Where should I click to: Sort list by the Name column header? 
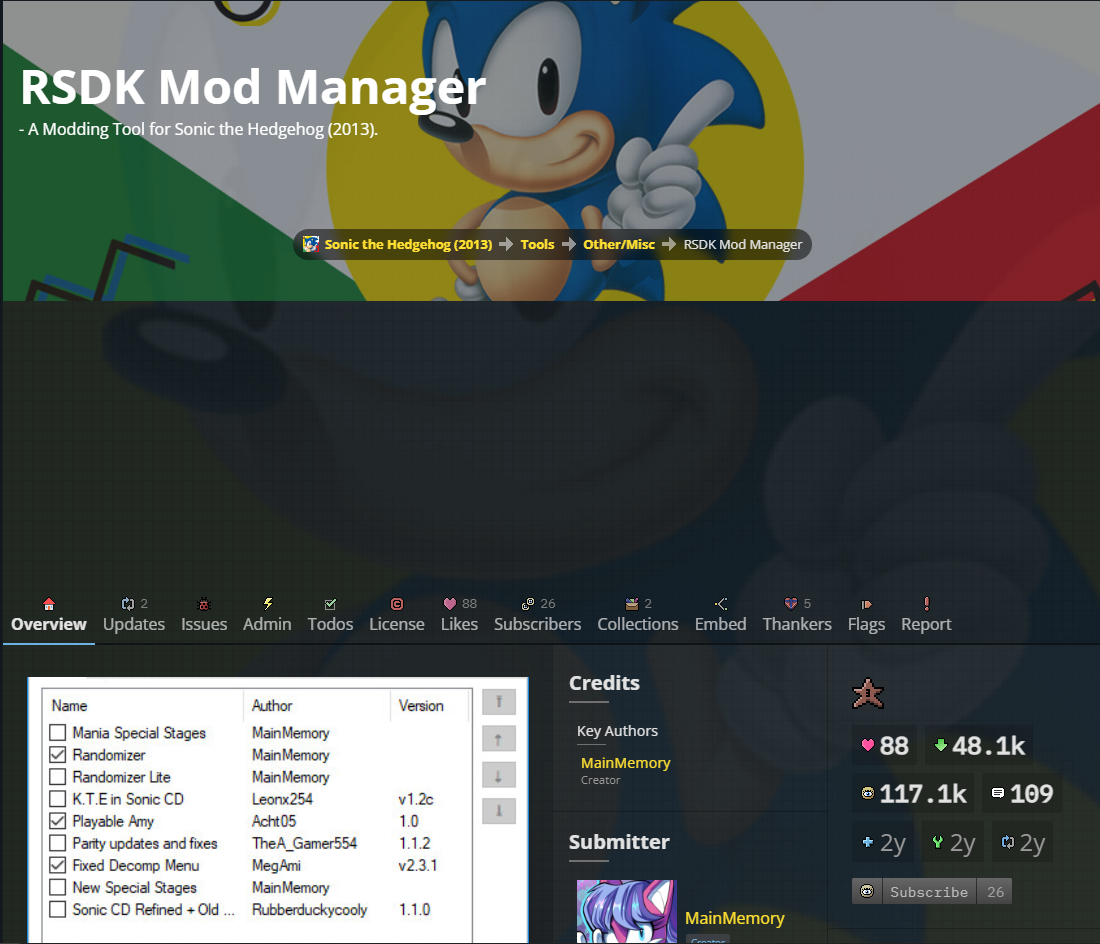[144, 706]
